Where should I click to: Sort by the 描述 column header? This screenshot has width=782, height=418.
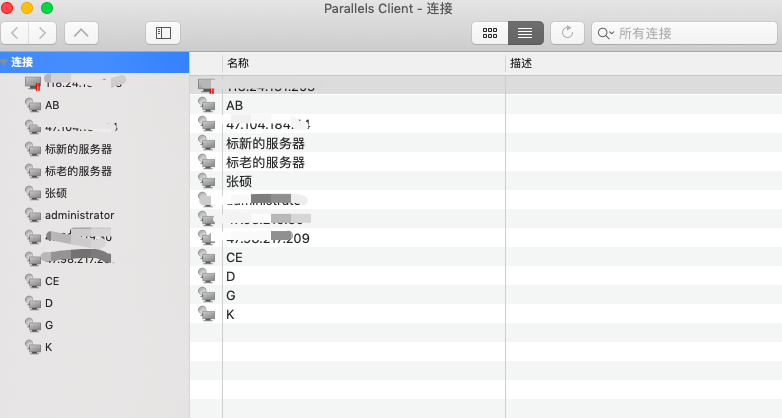click(x=643, y=63)
